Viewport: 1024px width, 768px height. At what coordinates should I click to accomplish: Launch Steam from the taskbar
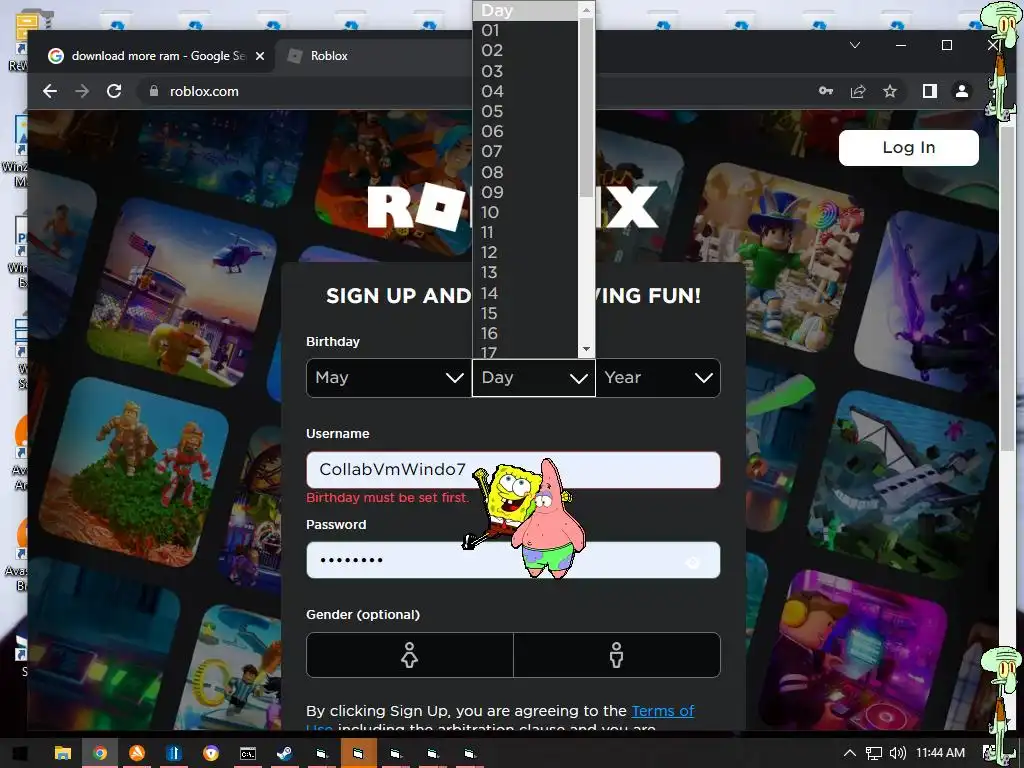(284, 753)
